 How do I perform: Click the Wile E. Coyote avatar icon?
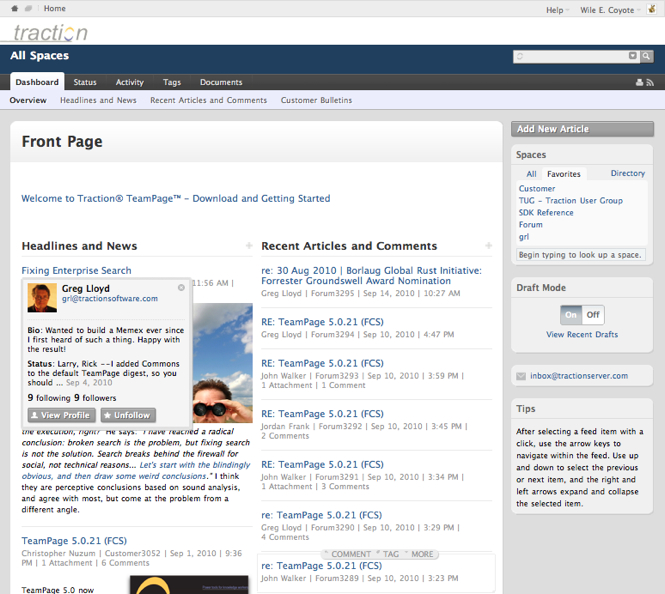tap(652, 9)
